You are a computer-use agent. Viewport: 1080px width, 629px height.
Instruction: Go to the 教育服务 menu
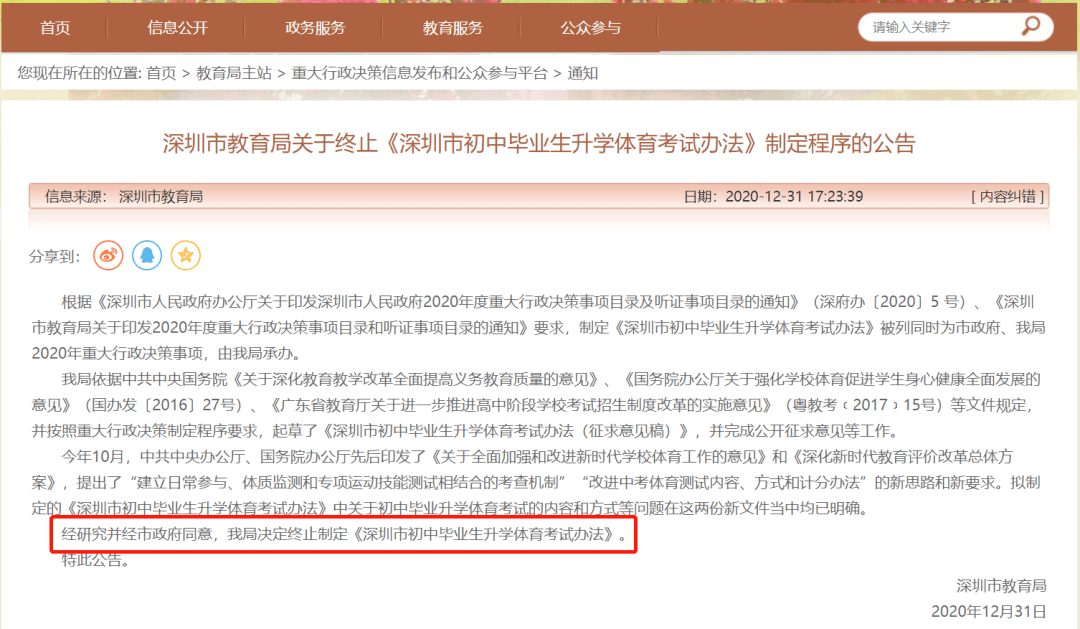point(453,28)
